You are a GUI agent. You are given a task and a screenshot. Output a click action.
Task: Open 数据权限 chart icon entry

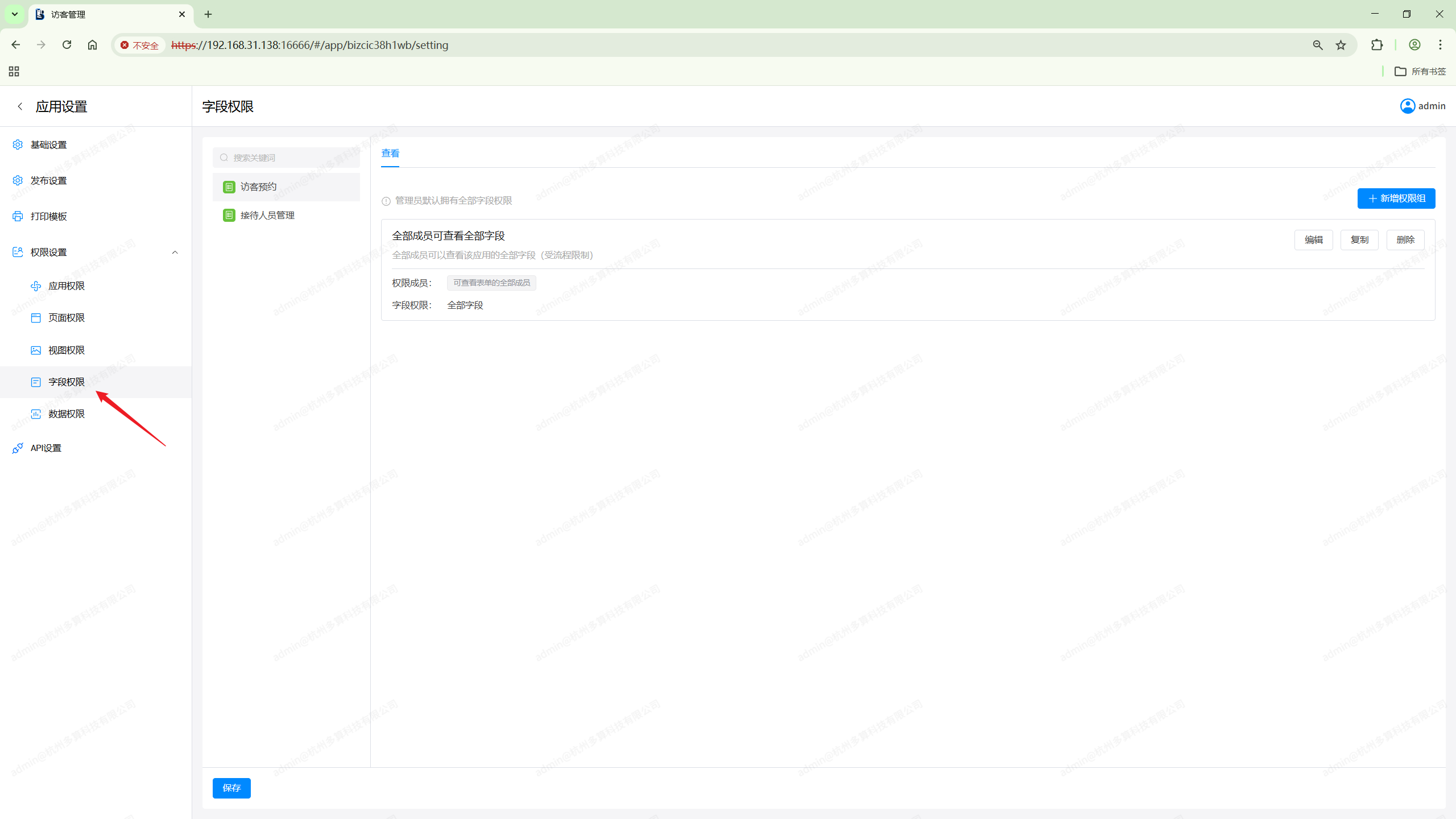(x=36, y=413)
